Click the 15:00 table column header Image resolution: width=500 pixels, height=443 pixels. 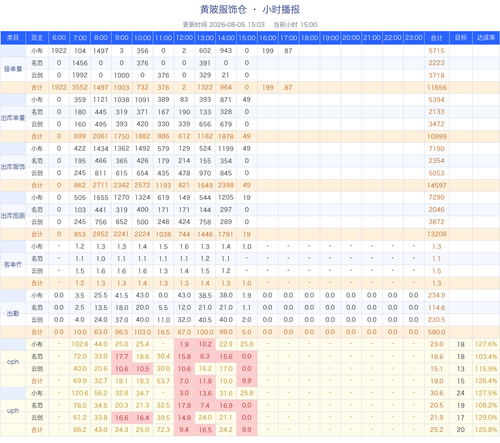pyautogui.click(x=247, y=38)
